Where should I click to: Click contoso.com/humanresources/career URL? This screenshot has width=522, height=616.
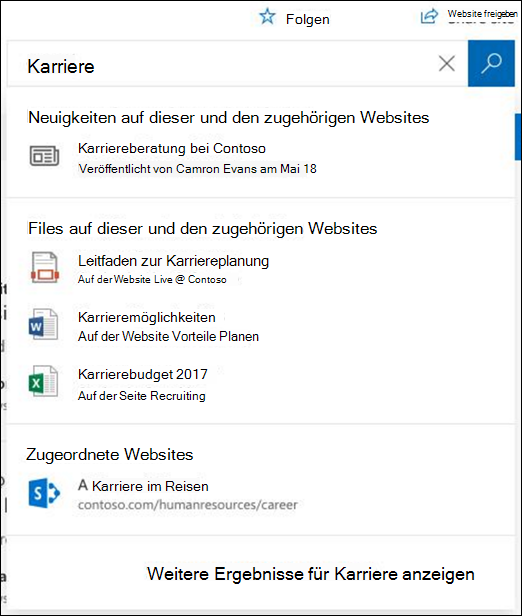[x=187, y=505]
